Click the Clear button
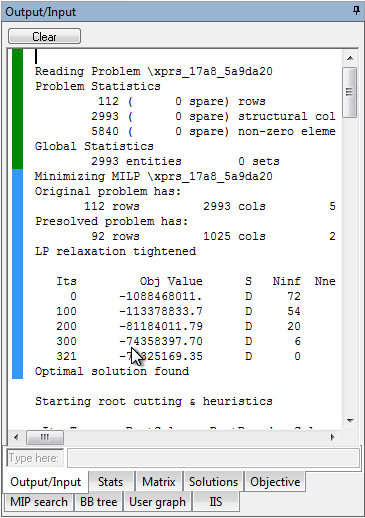Image resolution: width=365 pixels, height=518 pixels. 44,36
